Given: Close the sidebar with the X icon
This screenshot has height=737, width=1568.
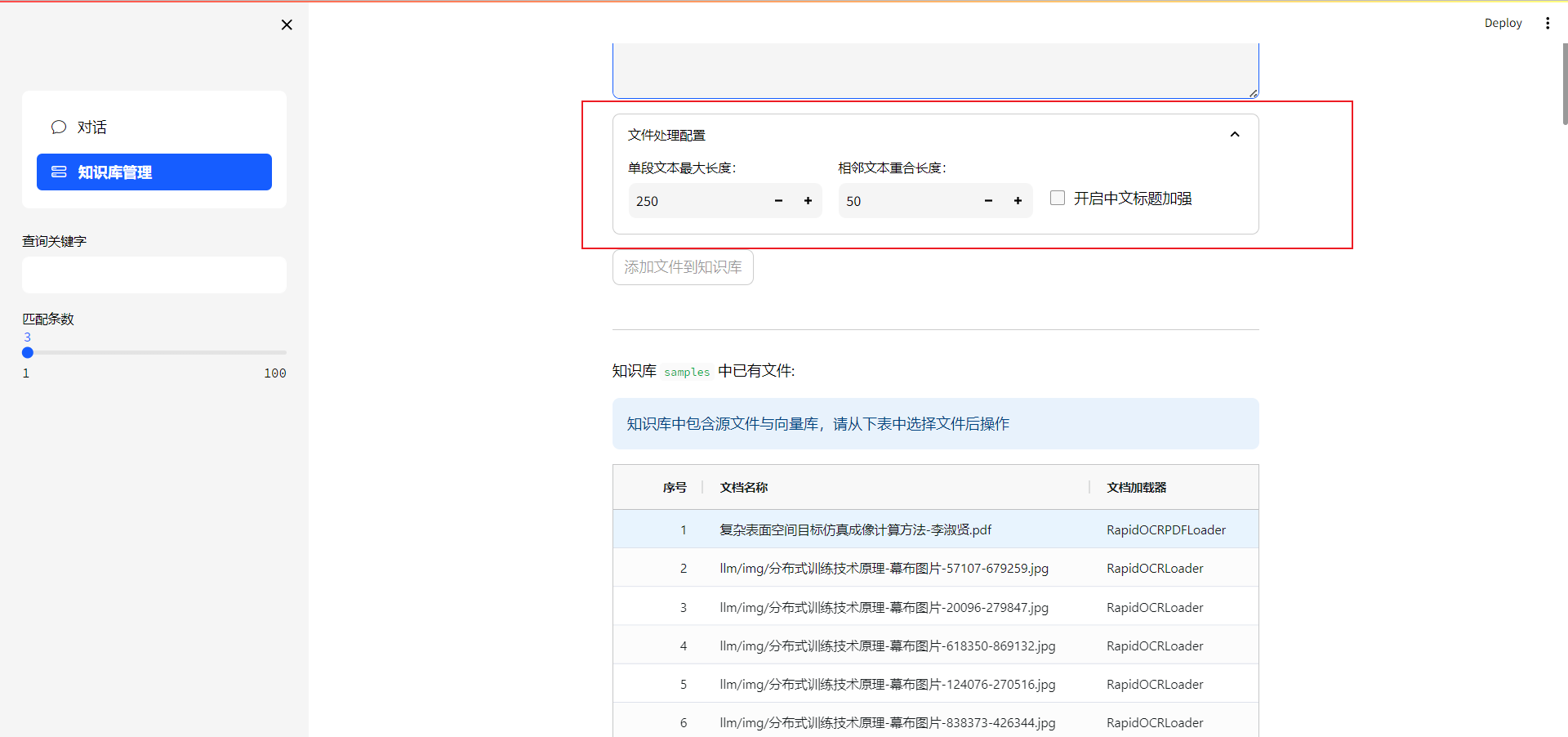Looking at the screenshot, I should click(287, 25).
